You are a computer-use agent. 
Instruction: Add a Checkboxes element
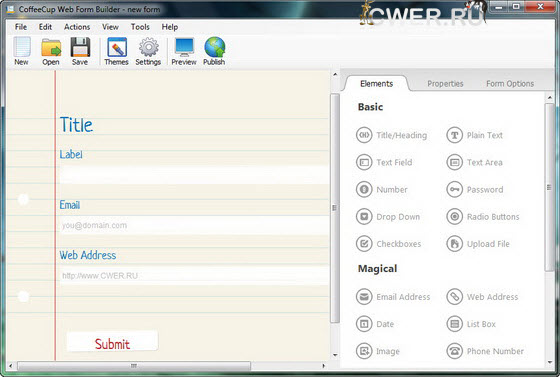389,244
